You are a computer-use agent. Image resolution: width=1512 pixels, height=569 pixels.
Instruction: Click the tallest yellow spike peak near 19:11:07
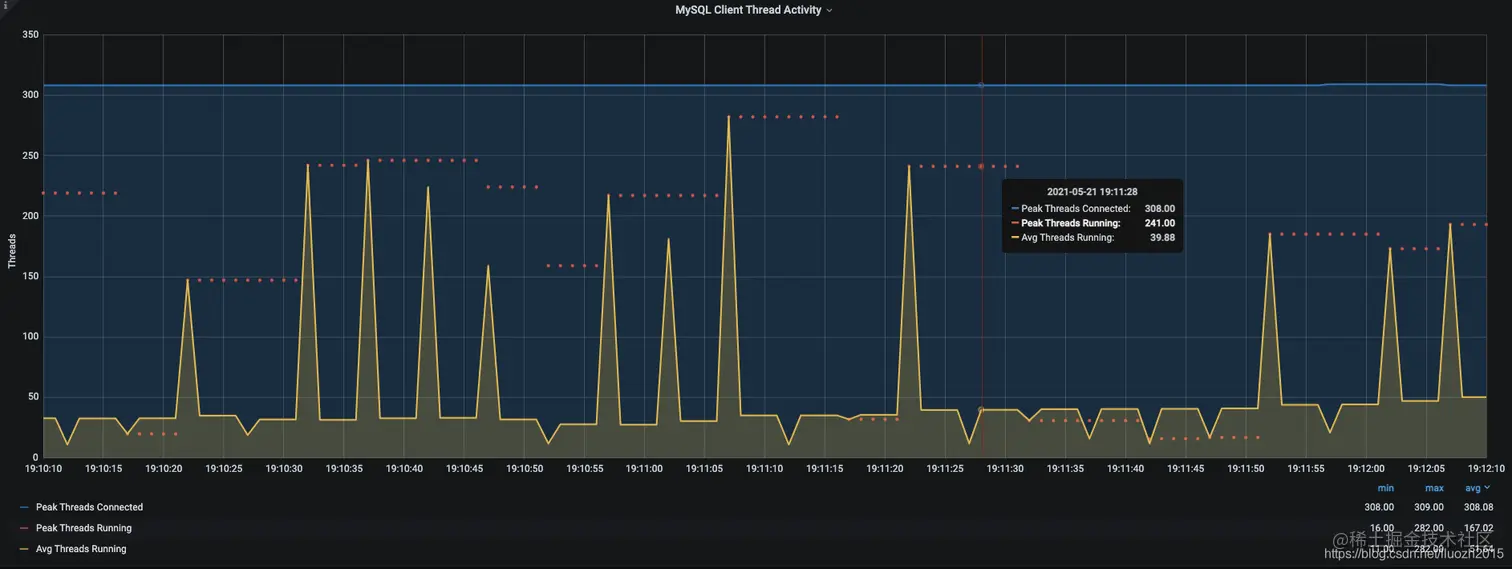pos(728,118)
